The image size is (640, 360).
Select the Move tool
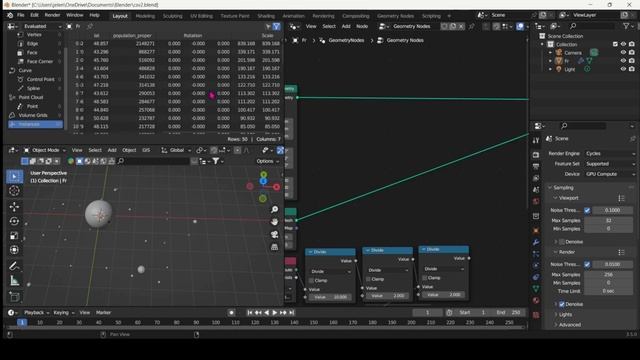(x=14, y=207)
